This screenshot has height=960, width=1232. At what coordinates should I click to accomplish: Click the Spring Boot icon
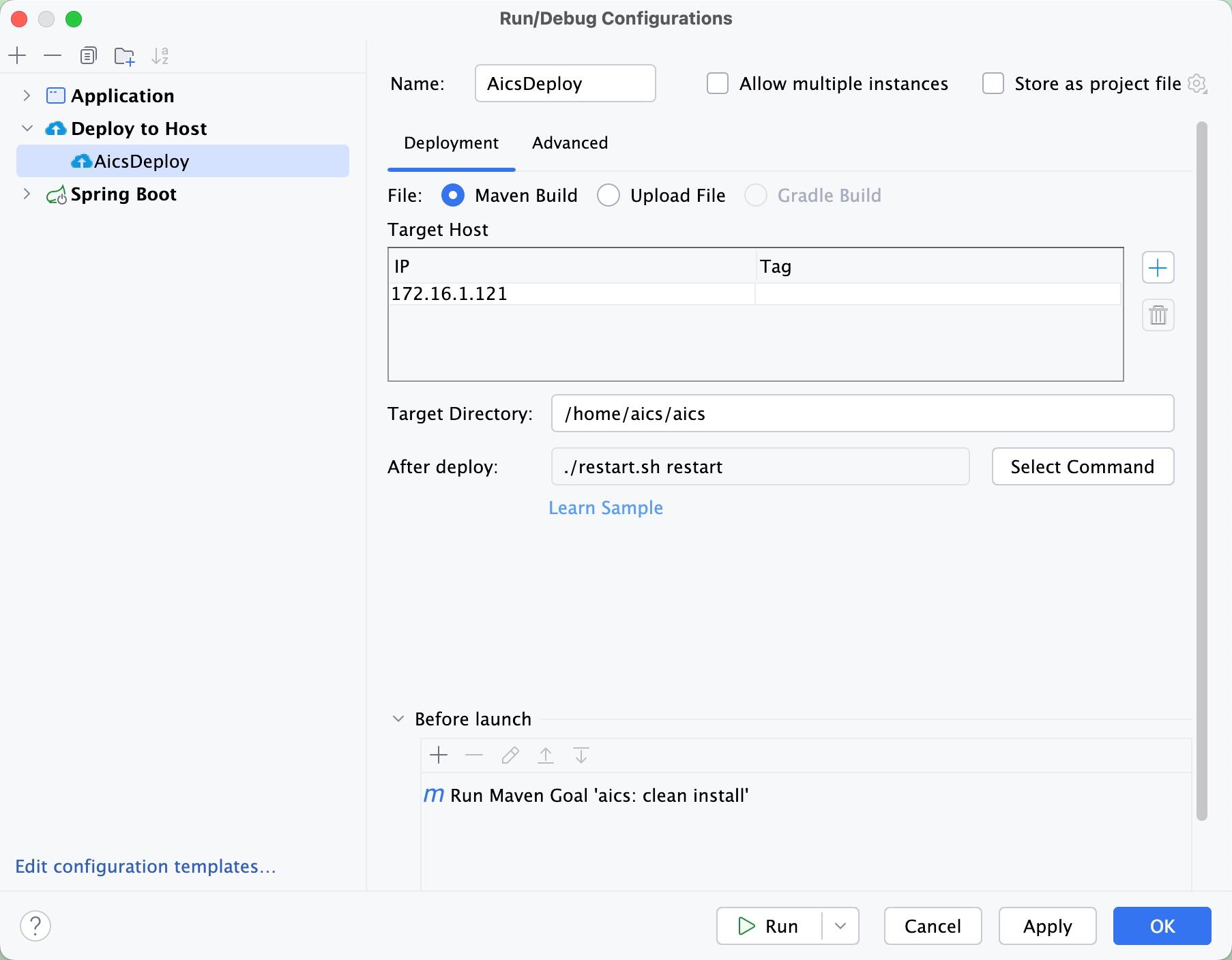coord(56,194)
